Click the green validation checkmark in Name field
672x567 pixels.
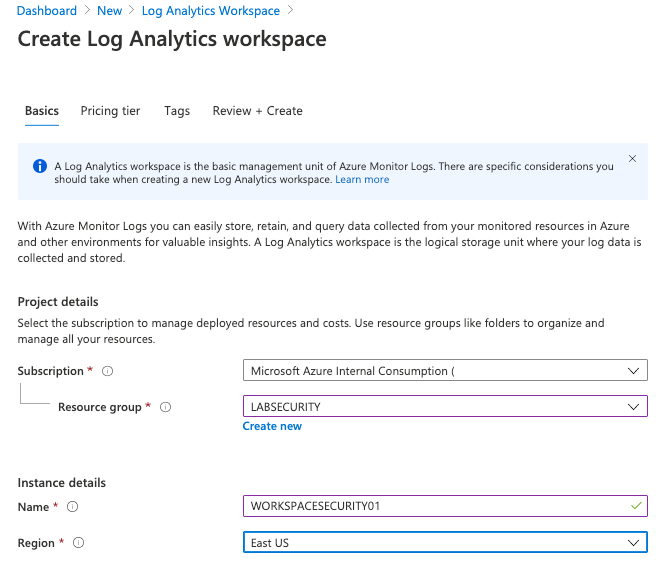(635, 507)
